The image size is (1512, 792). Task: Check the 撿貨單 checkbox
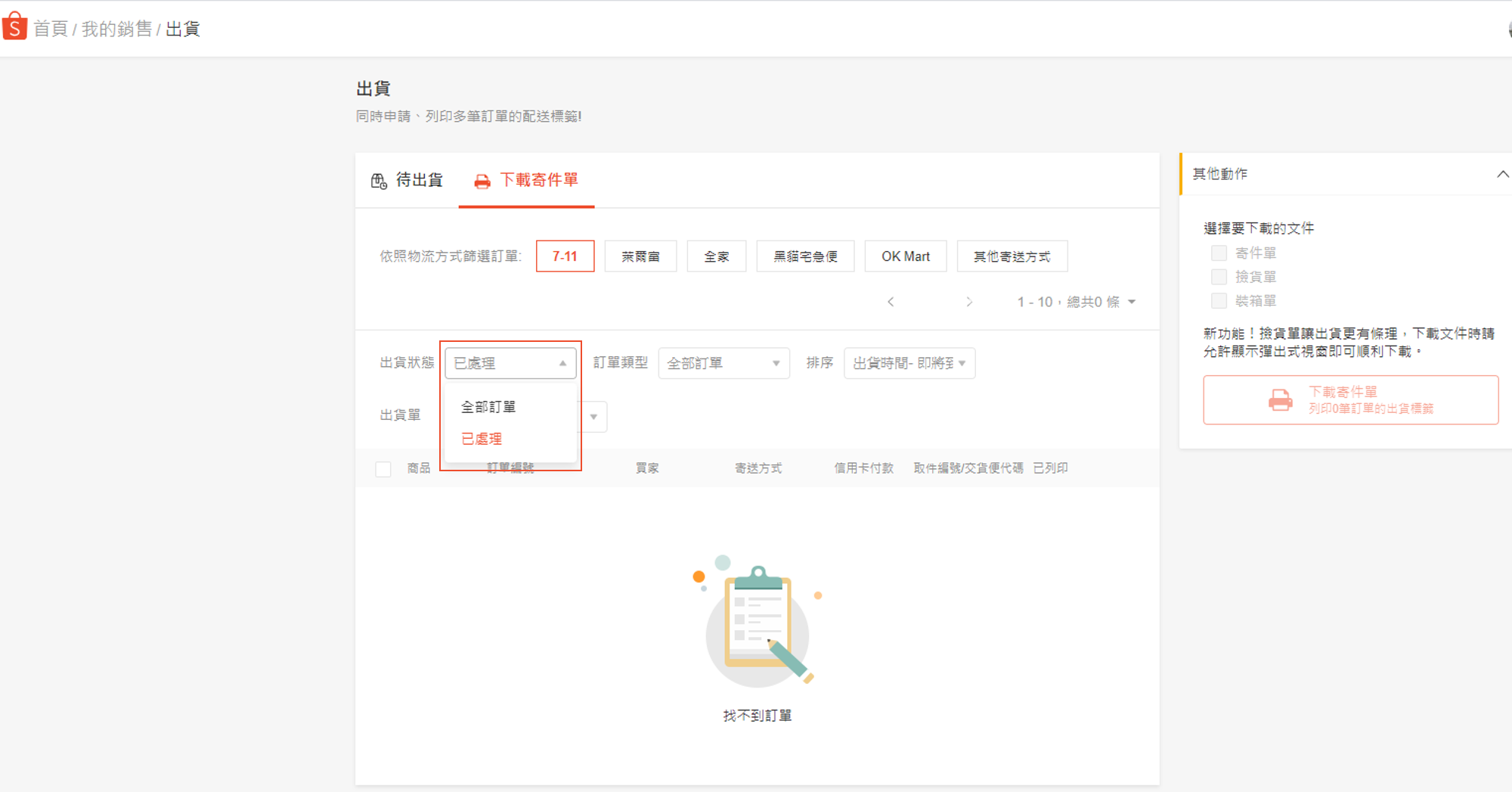[1218, 277]
